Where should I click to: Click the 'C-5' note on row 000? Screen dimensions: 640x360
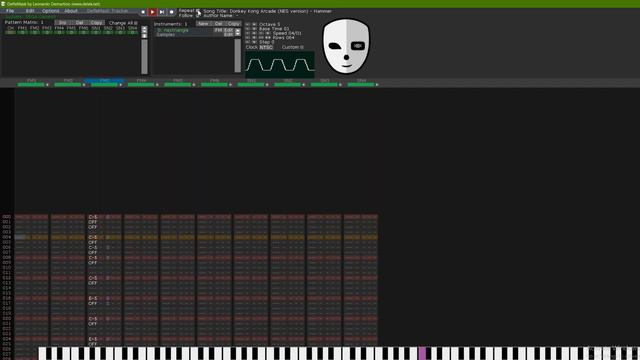coord(93,217)
